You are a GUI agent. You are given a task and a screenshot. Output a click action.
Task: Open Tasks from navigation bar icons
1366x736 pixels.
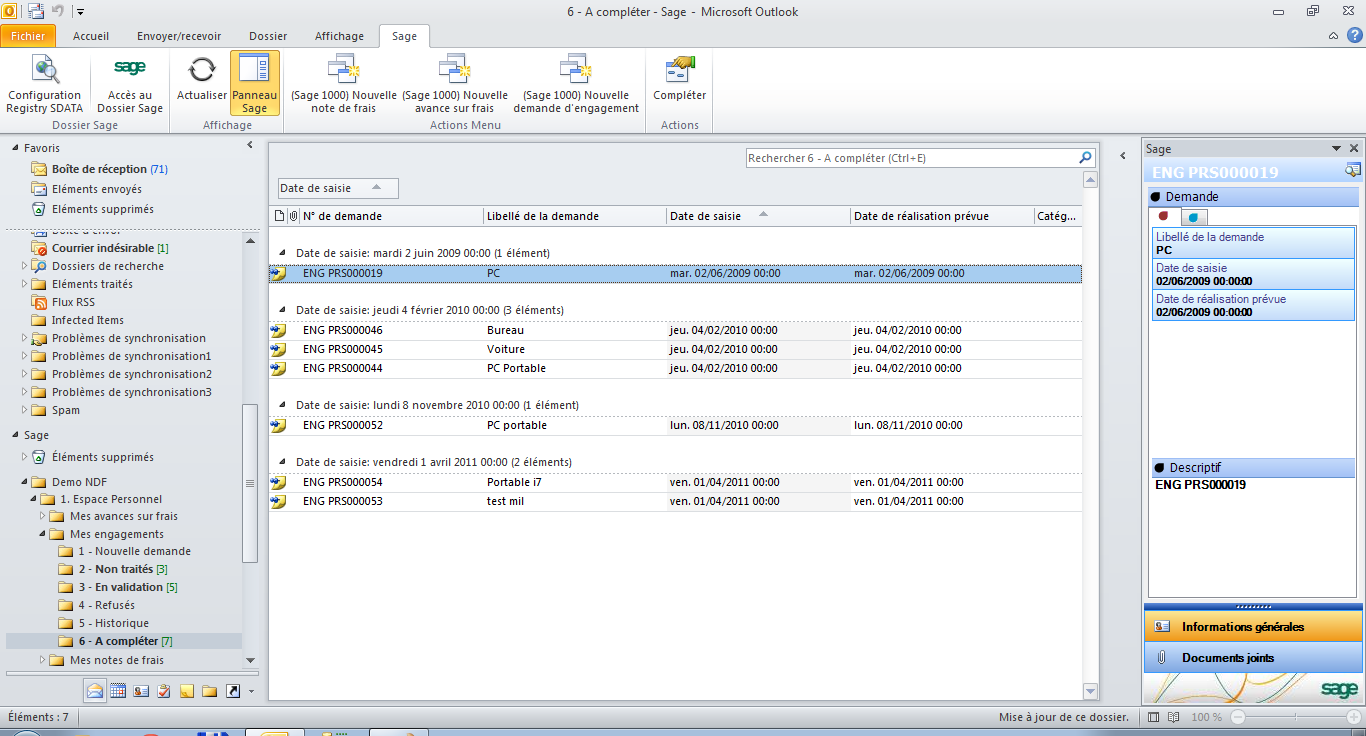tap(164, 690)
